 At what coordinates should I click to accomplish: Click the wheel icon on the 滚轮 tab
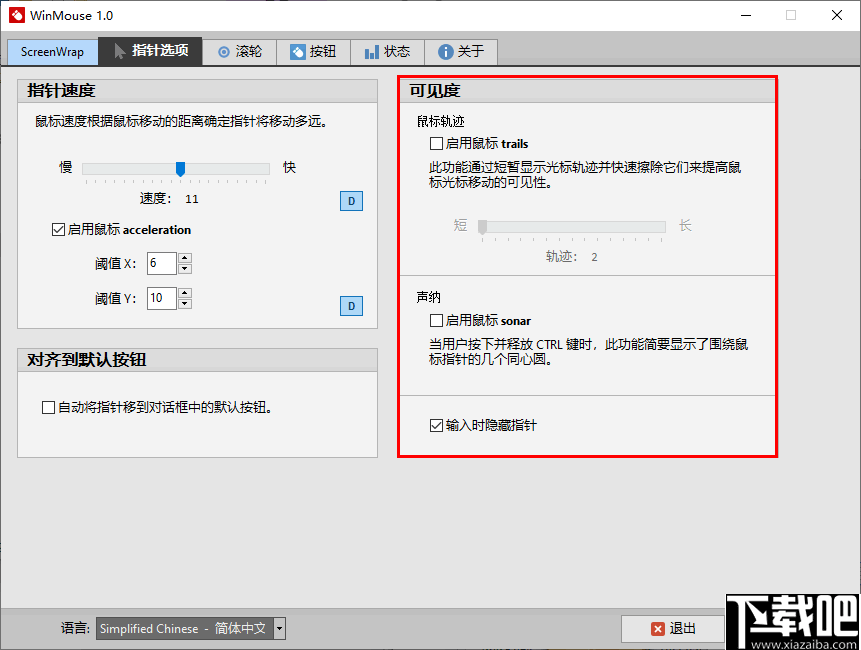[223, 51]
